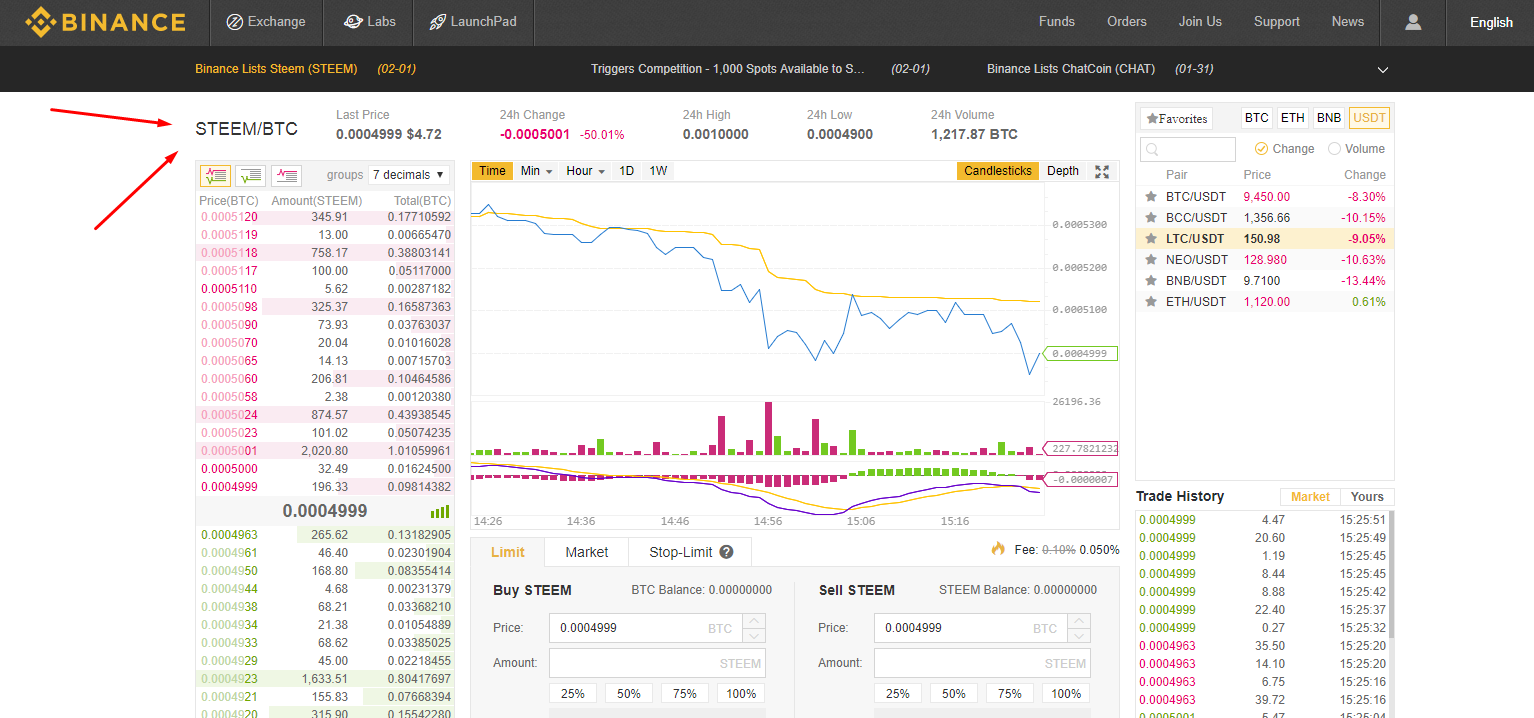
Task: Decrease the buy price stepper
Action: click(755, 636)
